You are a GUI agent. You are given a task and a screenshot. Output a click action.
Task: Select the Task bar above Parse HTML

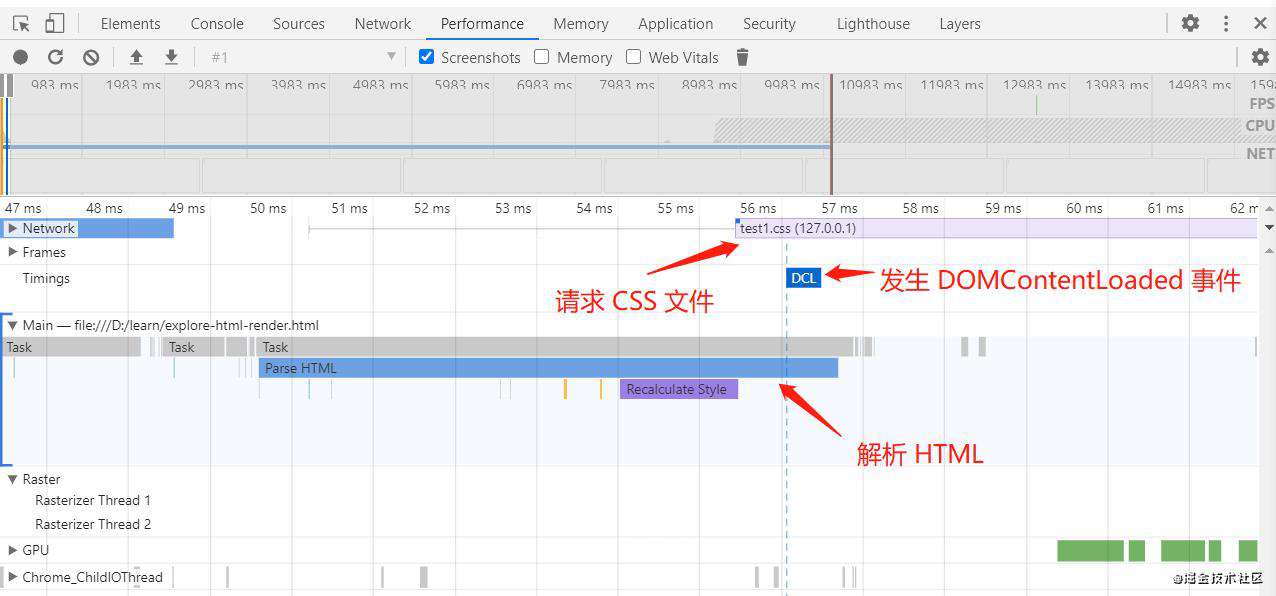pyautogui.click(x=555, y=347)
